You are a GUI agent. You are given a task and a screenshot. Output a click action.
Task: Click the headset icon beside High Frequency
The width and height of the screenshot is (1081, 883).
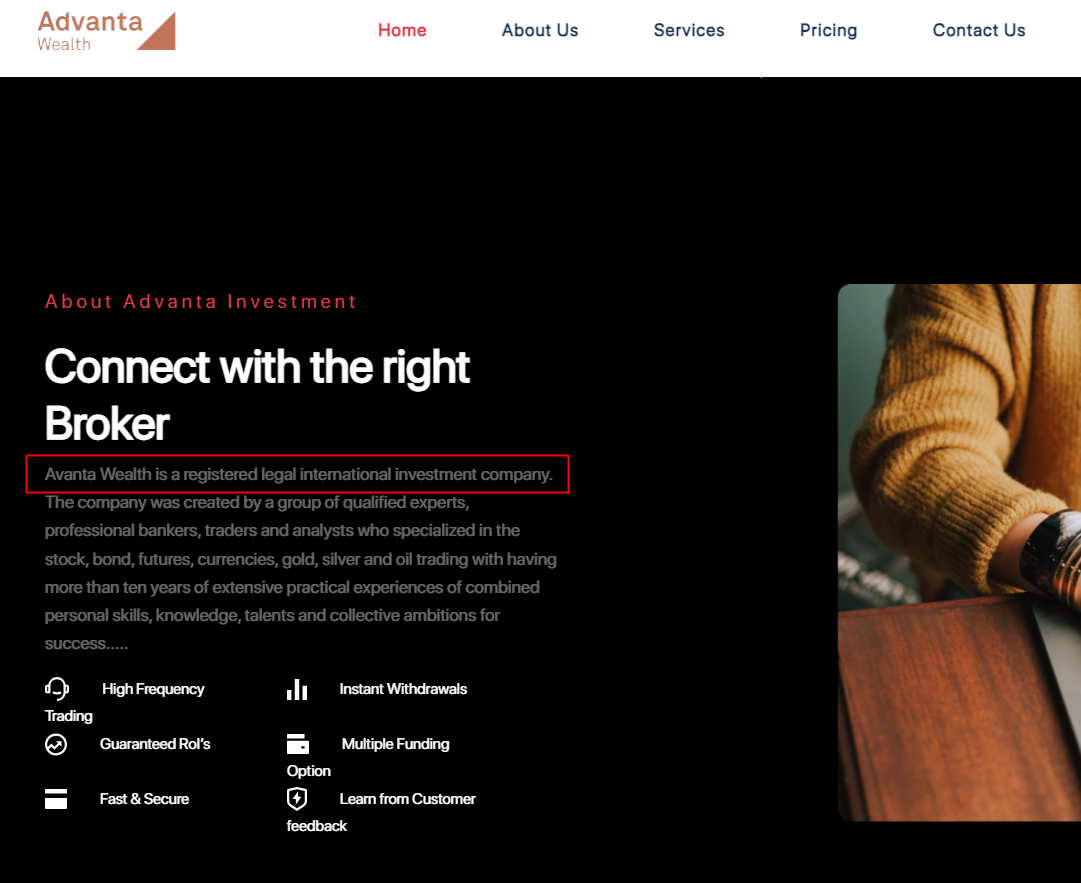(57, 689)
